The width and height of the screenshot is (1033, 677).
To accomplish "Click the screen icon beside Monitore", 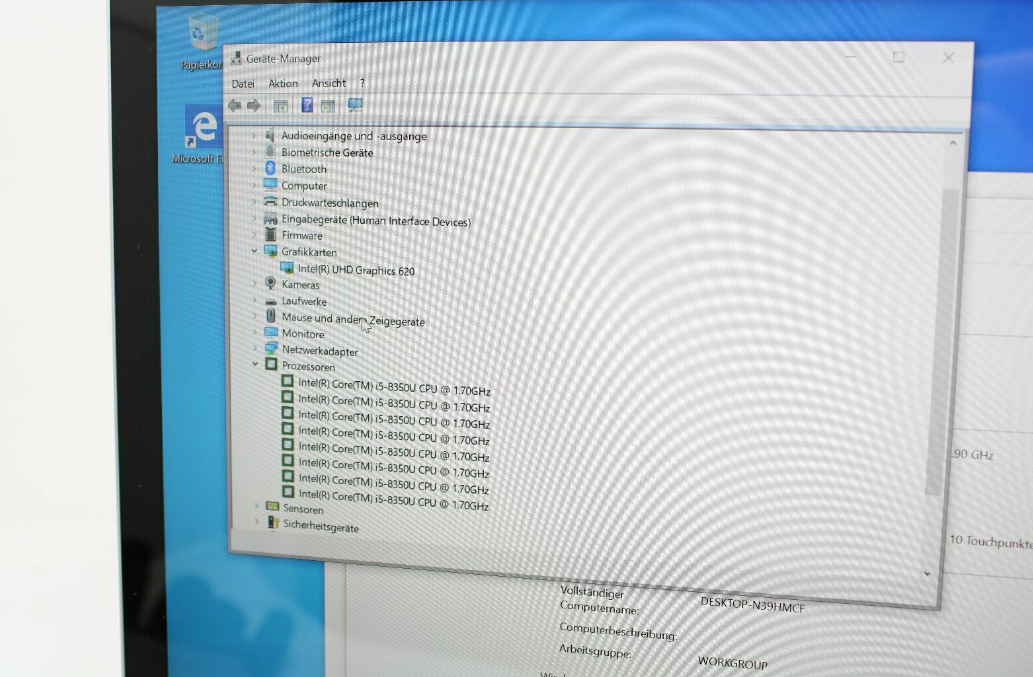I will [x=271, y=333].
